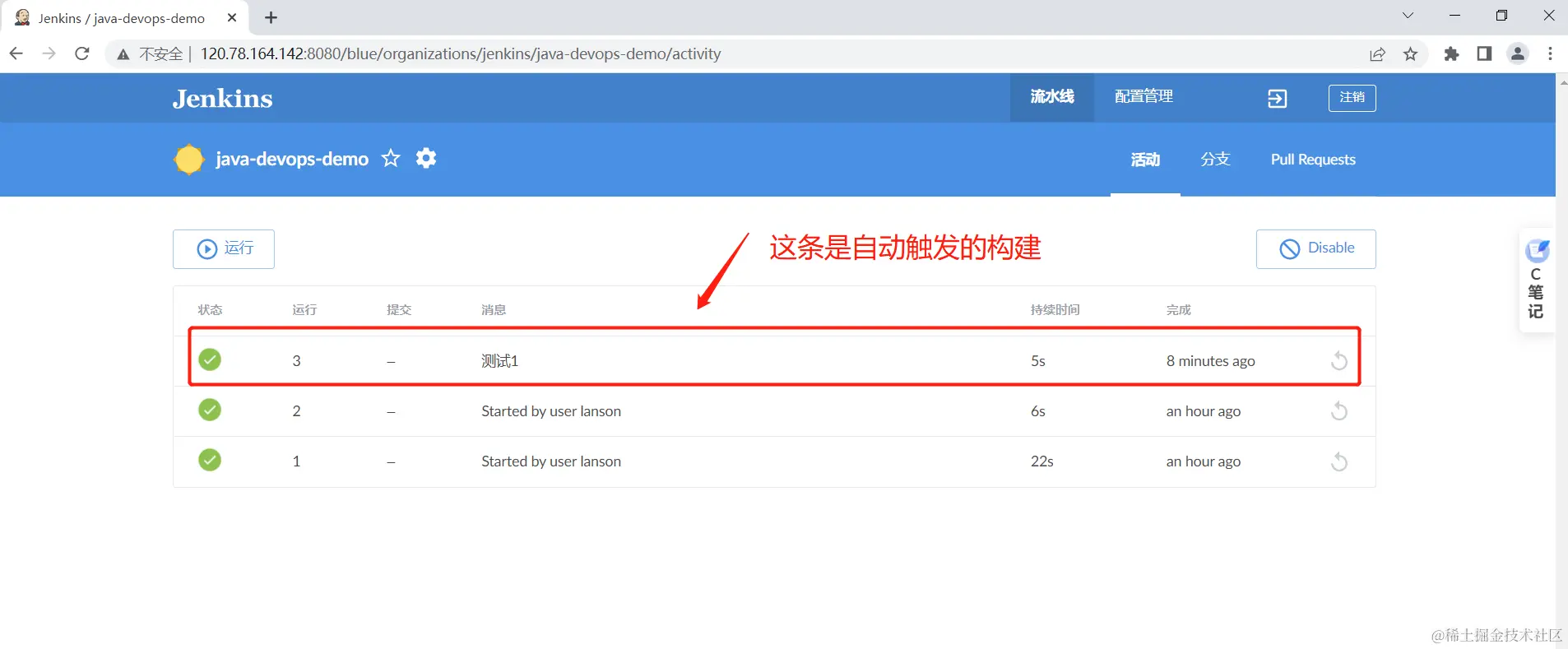1568x649 pixels.
Task: Click the 持续时间 duration column header
Action: [1055, 310]
